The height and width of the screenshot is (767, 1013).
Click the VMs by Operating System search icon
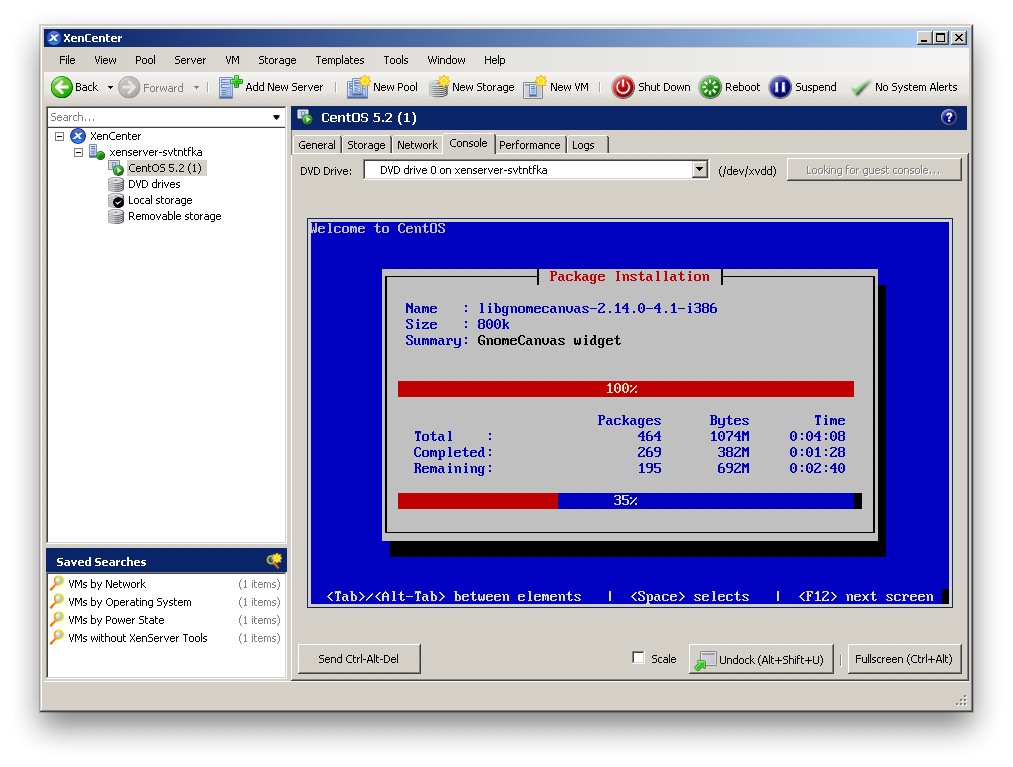[x=57, y=602]
